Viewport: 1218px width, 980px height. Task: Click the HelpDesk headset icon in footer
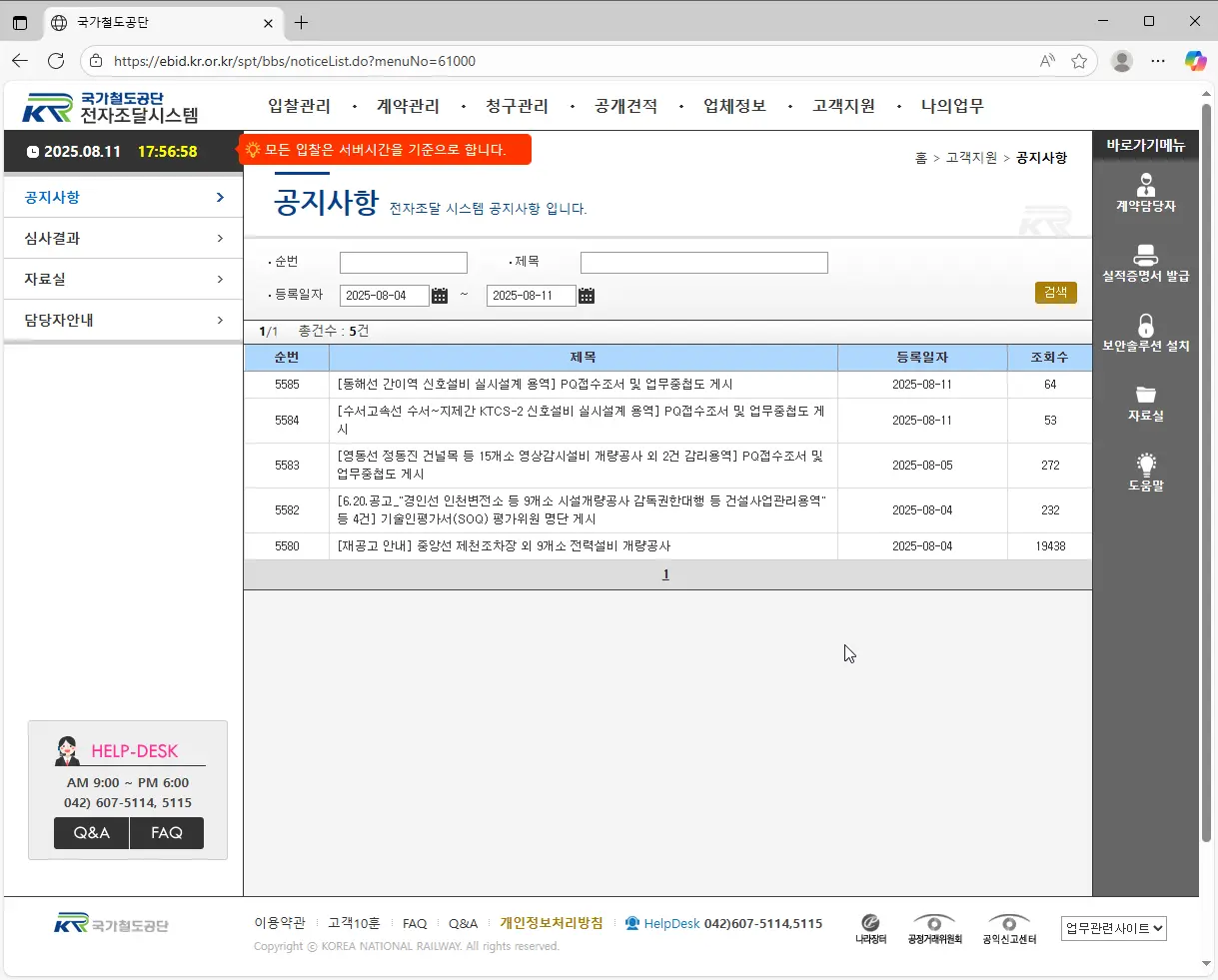coord(631,923)
